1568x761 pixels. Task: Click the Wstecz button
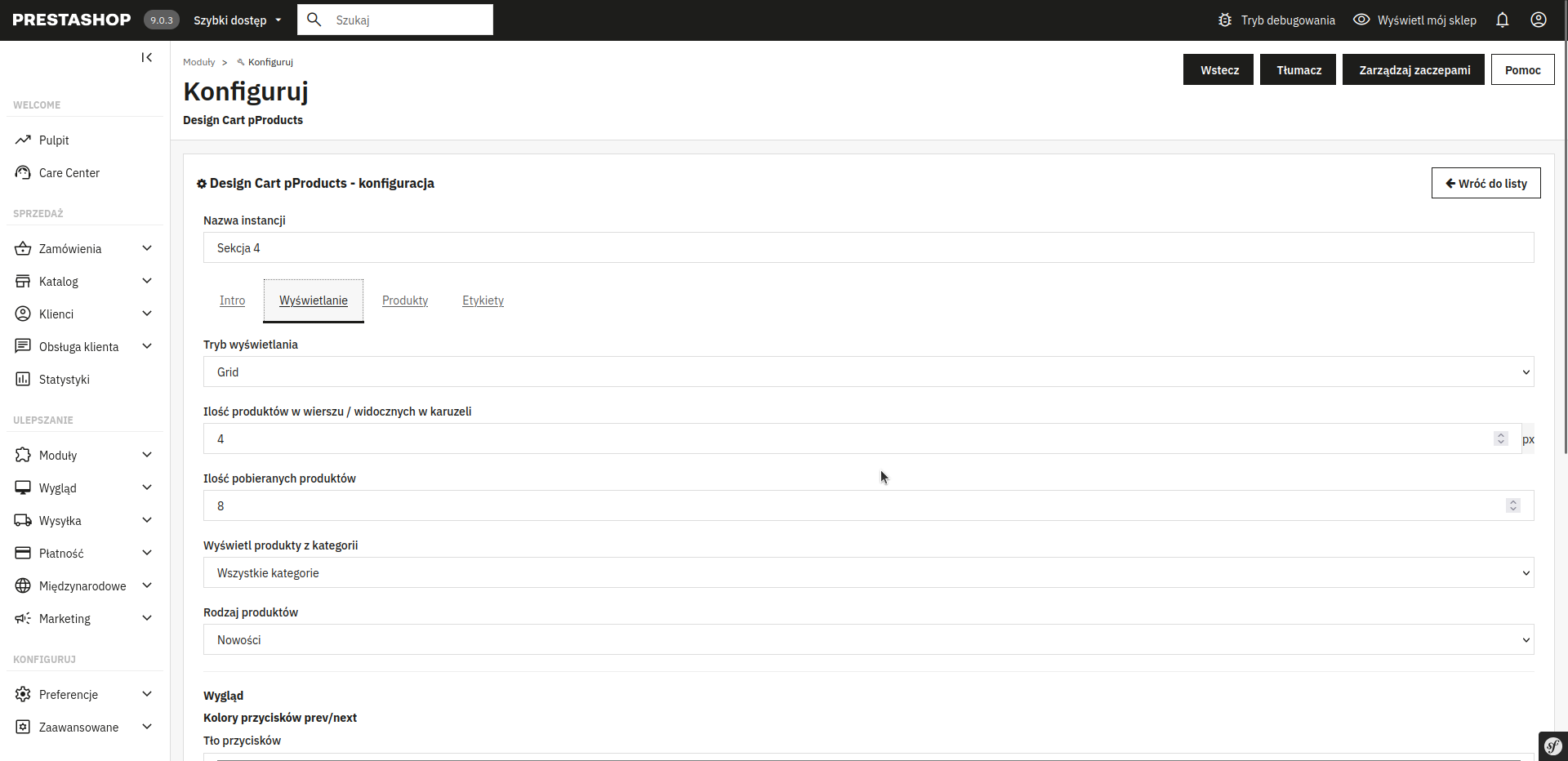[1218, 69]
